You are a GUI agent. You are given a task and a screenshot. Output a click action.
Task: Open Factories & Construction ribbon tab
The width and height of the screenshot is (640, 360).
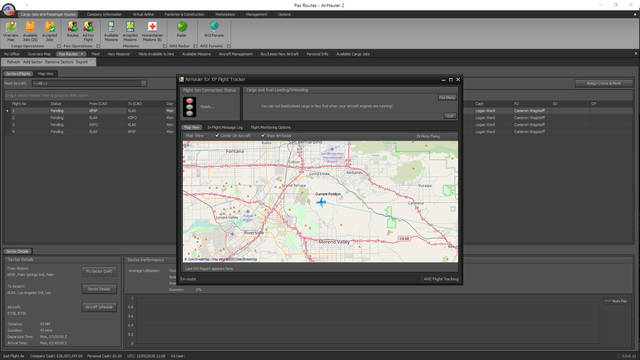(x=184, y=14)
